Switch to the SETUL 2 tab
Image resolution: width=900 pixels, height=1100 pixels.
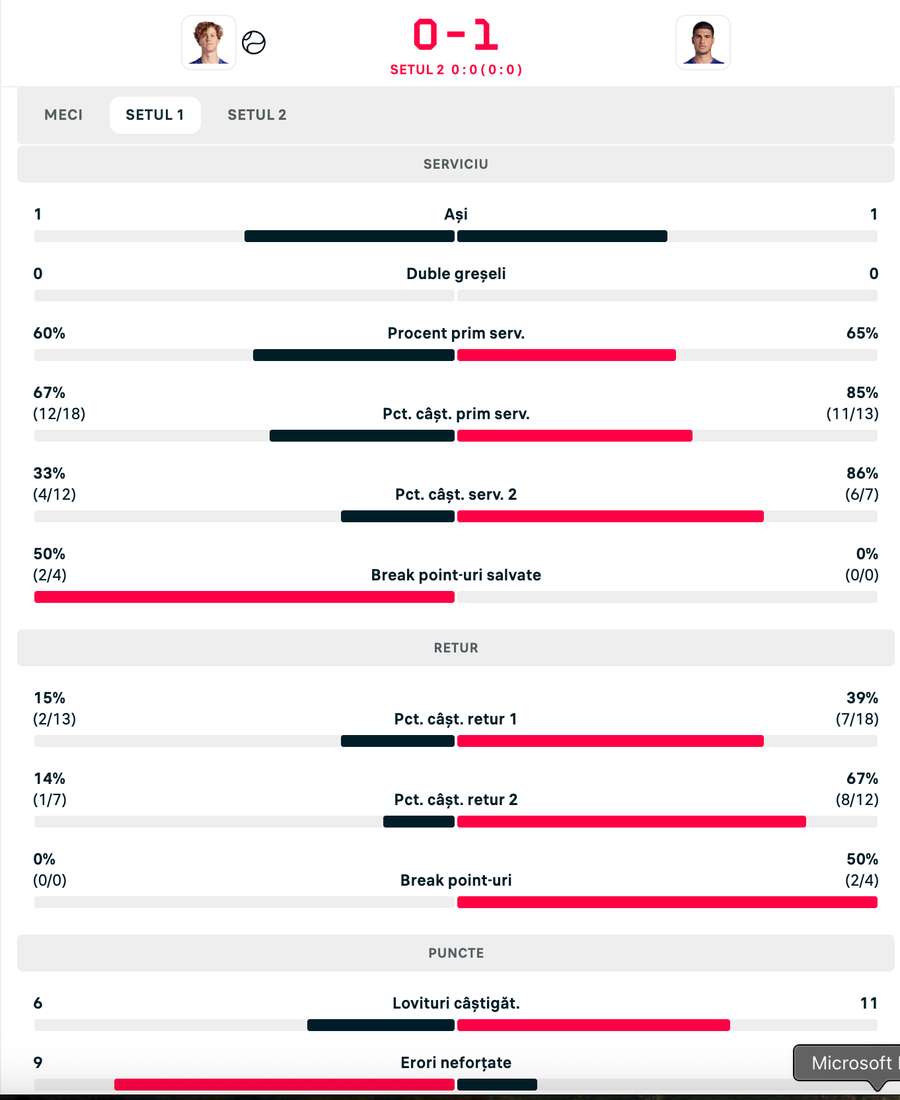tap(256, 114)
